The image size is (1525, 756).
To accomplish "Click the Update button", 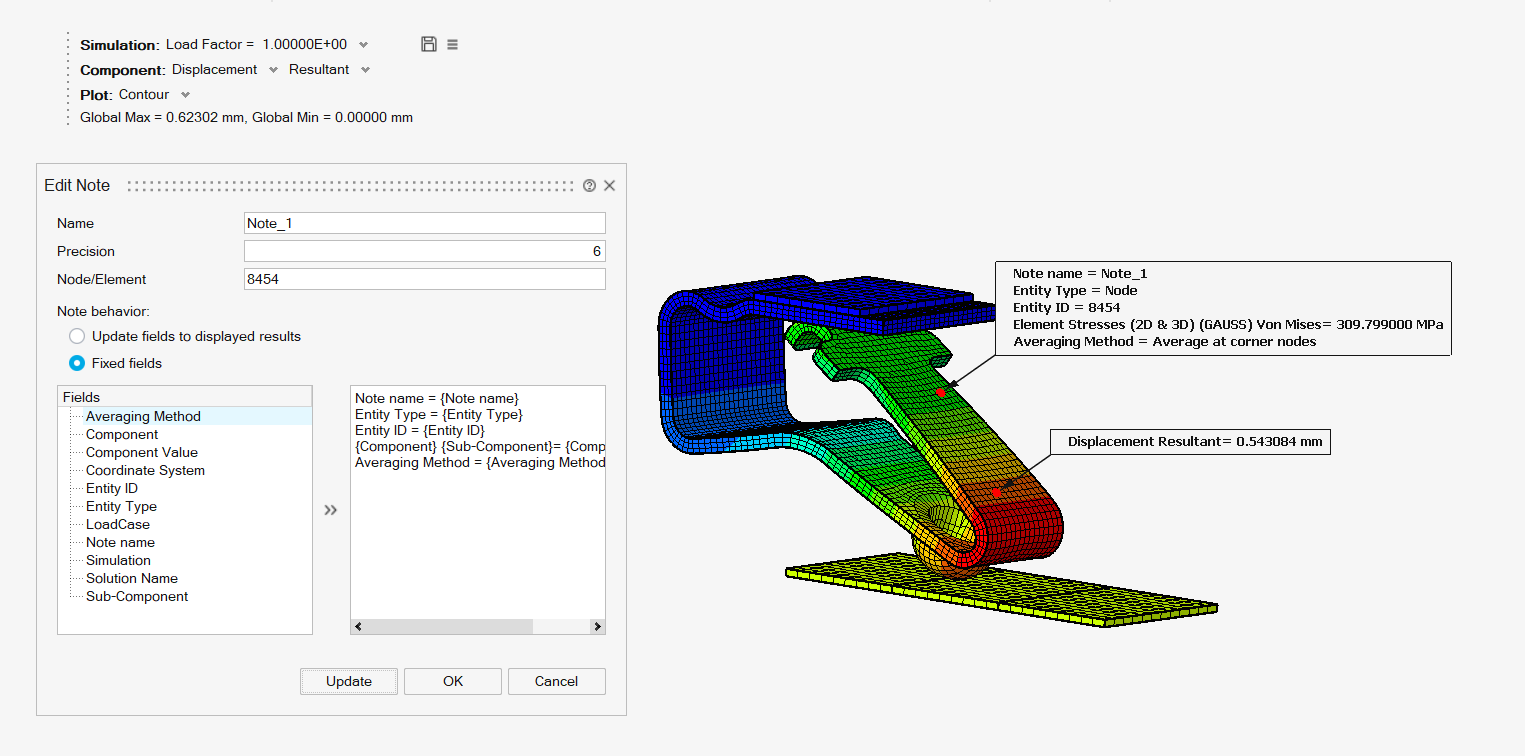I will (x=349, y=681).
